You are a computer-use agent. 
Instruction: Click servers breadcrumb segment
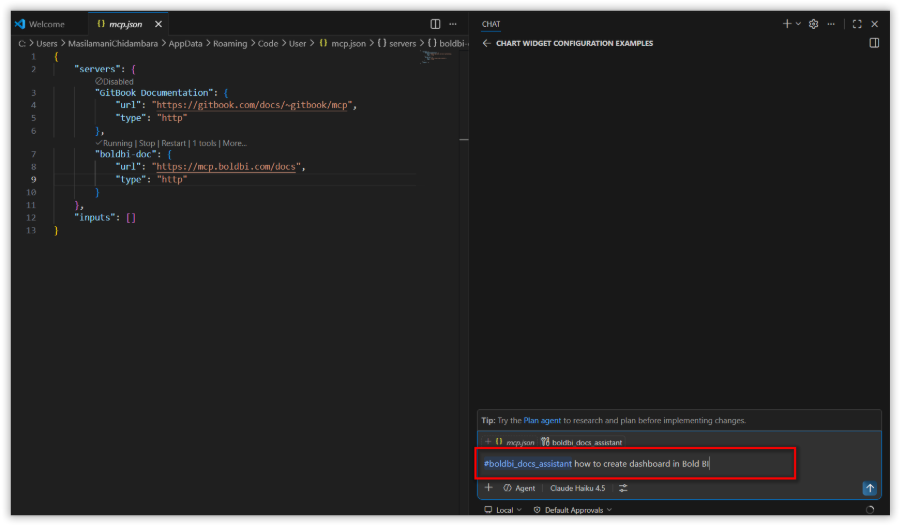396,44
